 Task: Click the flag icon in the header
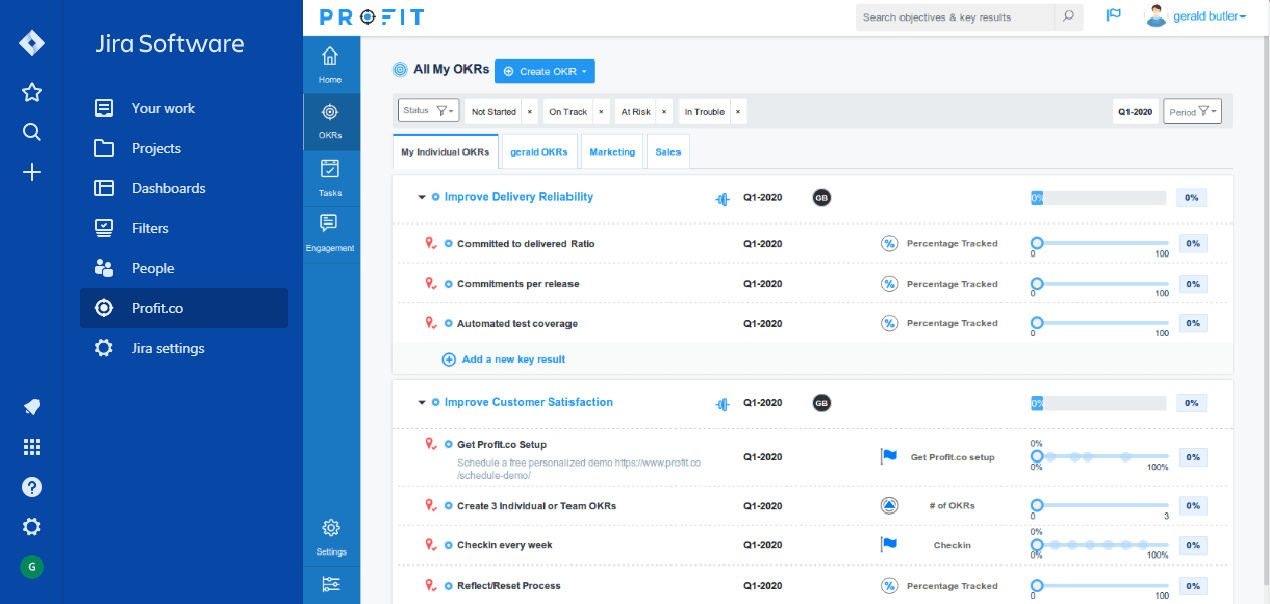pos(1113,16)
